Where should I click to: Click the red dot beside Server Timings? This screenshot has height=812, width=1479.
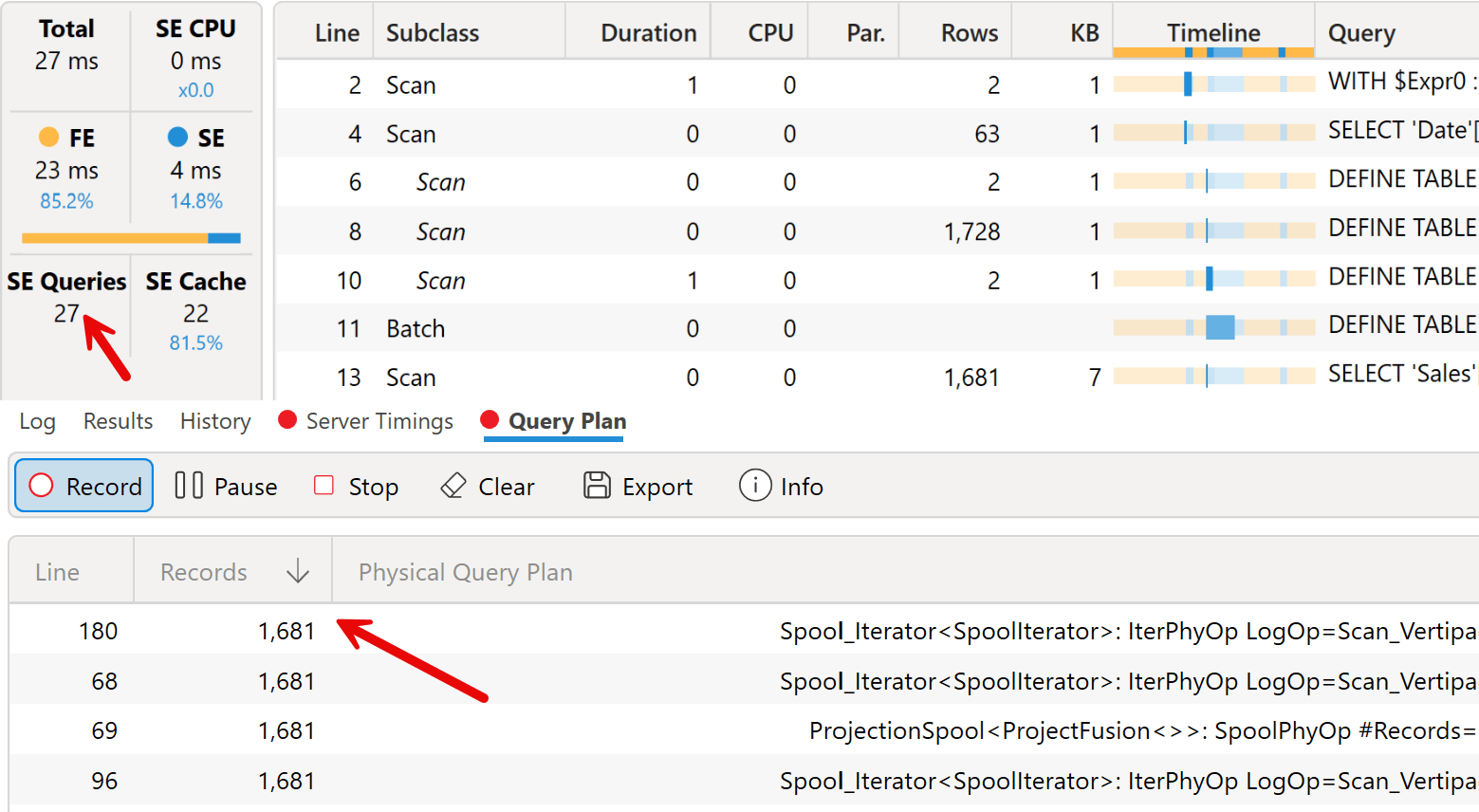287,420
